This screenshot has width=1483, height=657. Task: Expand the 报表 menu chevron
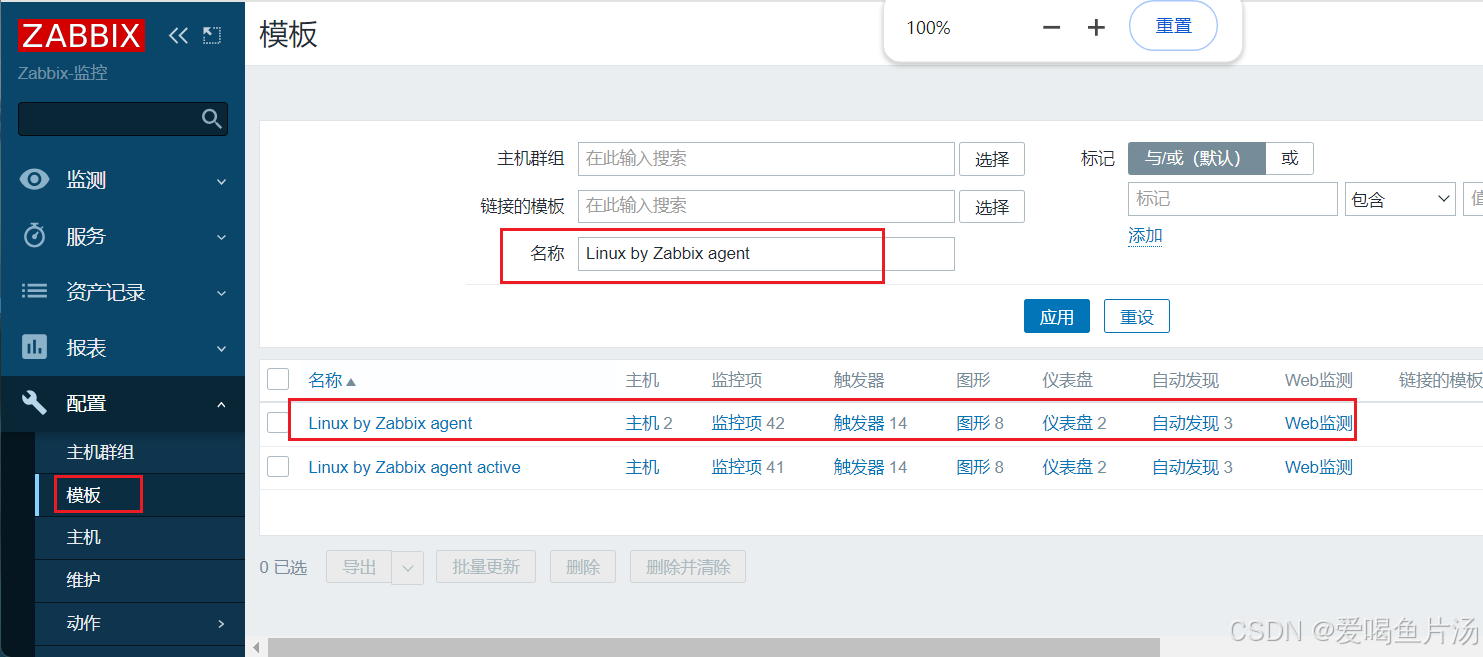(x=221, y=350)
